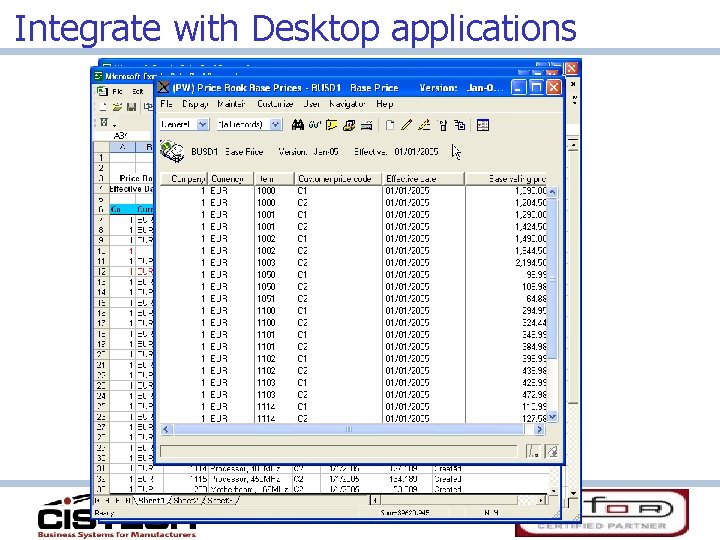Image resolution: width=720 pixels, height=540 pixels.
Task: Click the Item column header
Action: point(274,179)
